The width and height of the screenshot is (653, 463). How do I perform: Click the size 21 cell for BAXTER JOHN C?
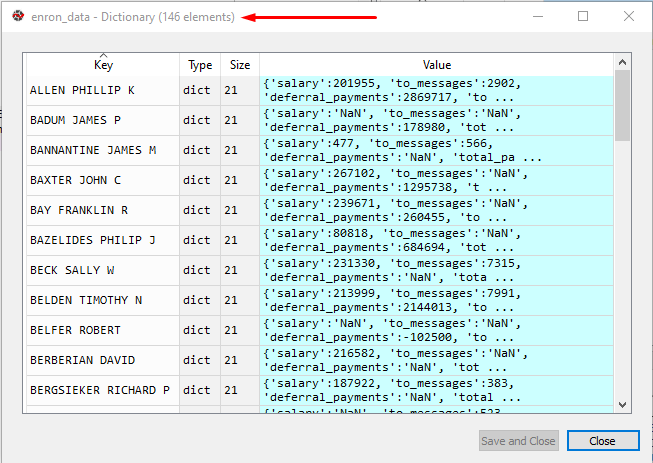[x=240, y=180]
